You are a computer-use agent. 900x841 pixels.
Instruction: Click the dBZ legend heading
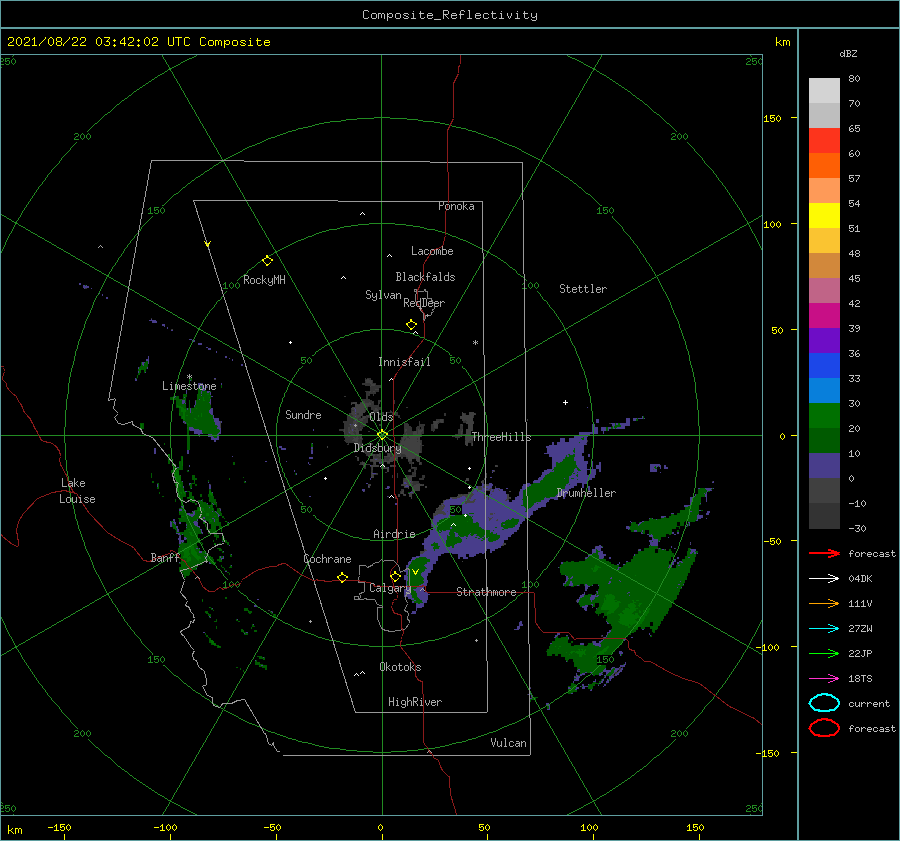click(x=848, y=53)
